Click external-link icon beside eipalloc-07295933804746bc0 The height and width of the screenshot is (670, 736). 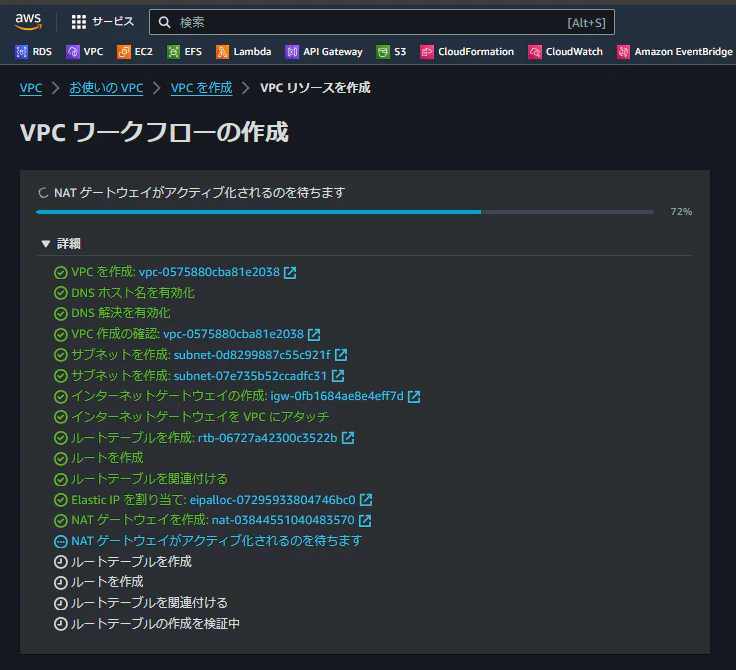366,500
